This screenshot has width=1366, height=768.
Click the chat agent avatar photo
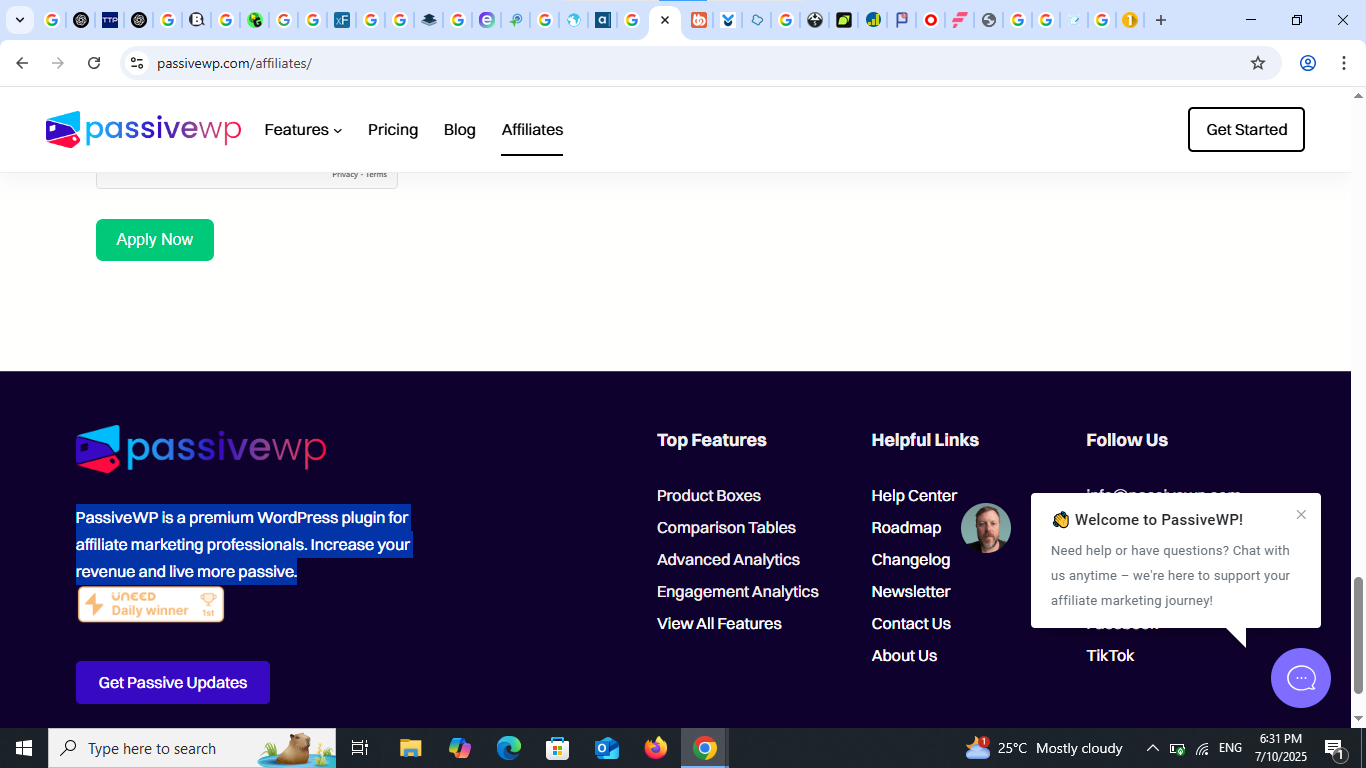point(986,528)
